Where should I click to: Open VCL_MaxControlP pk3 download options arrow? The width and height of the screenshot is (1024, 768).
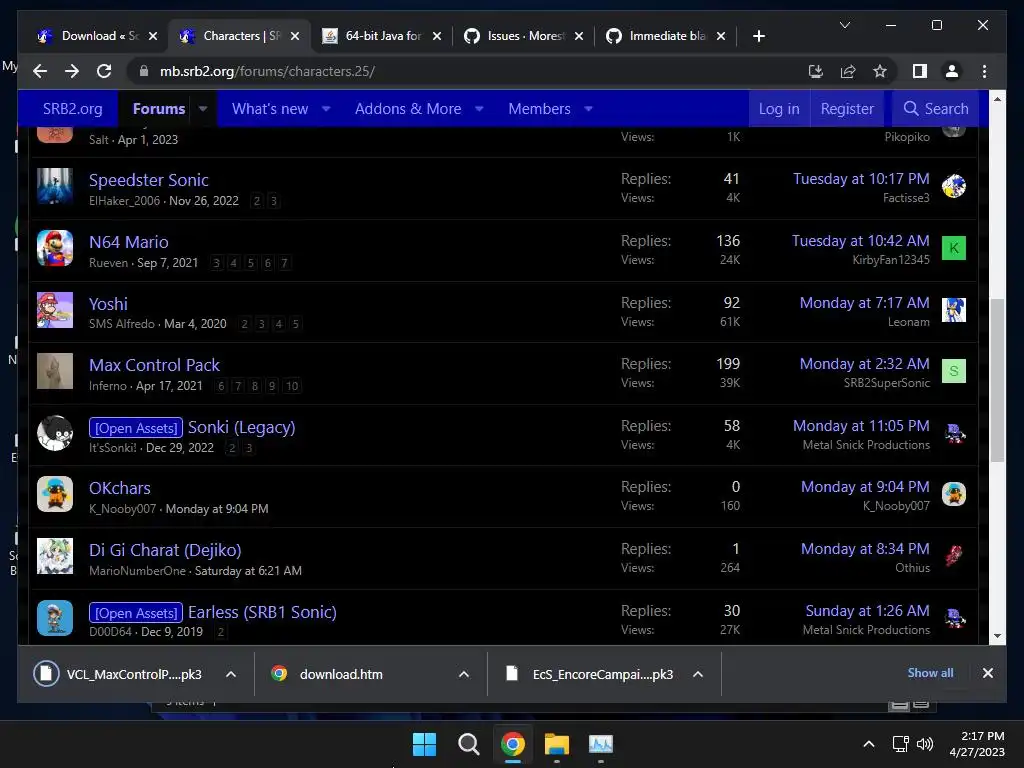tap(231, 674)
